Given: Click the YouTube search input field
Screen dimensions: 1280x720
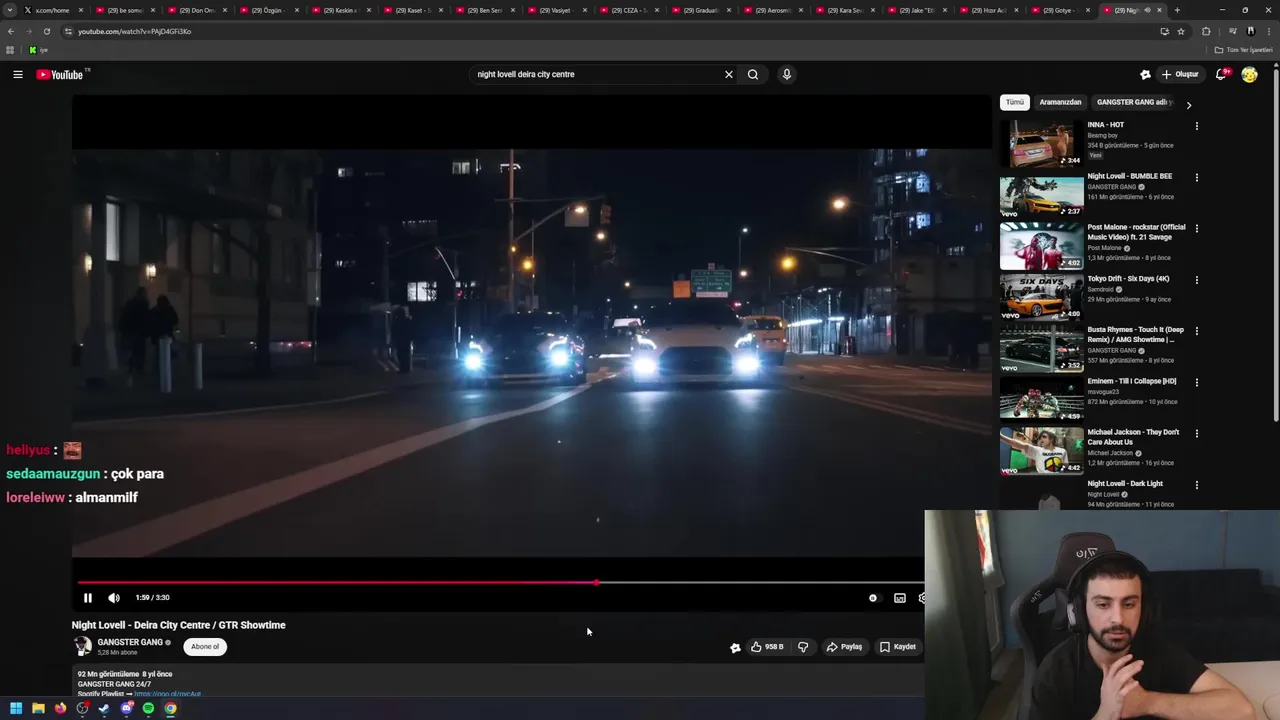Looking at the screenshot, I should pos(596,74).
